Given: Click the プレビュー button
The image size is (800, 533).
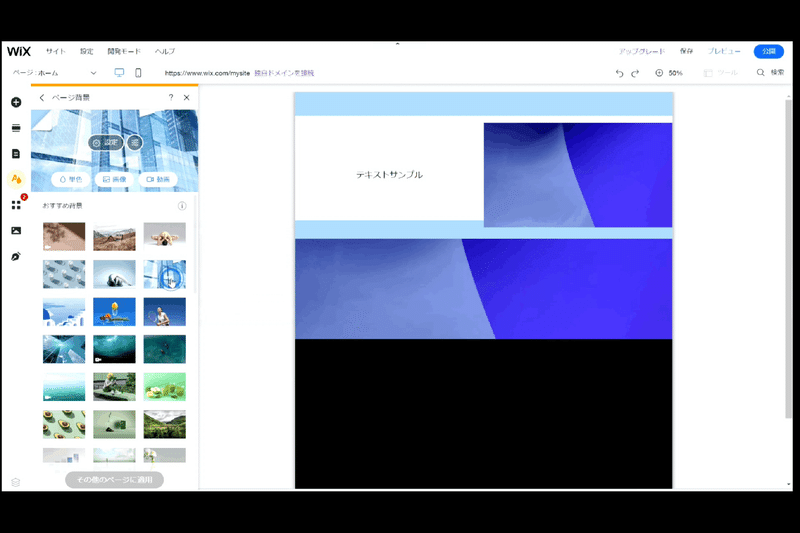Looking at the screenshot, I should tap(724, 51).
